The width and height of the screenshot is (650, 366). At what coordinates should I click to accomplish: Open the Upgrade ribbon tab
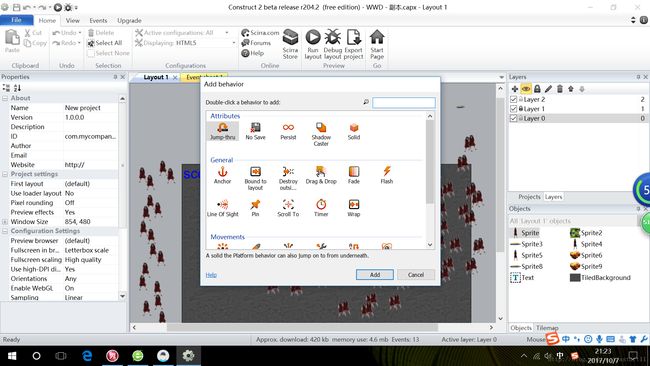click(129, 20)
